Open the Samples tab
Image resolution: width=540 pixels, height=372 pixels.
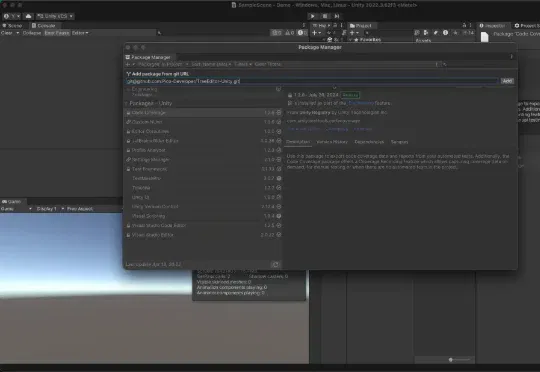399,142
